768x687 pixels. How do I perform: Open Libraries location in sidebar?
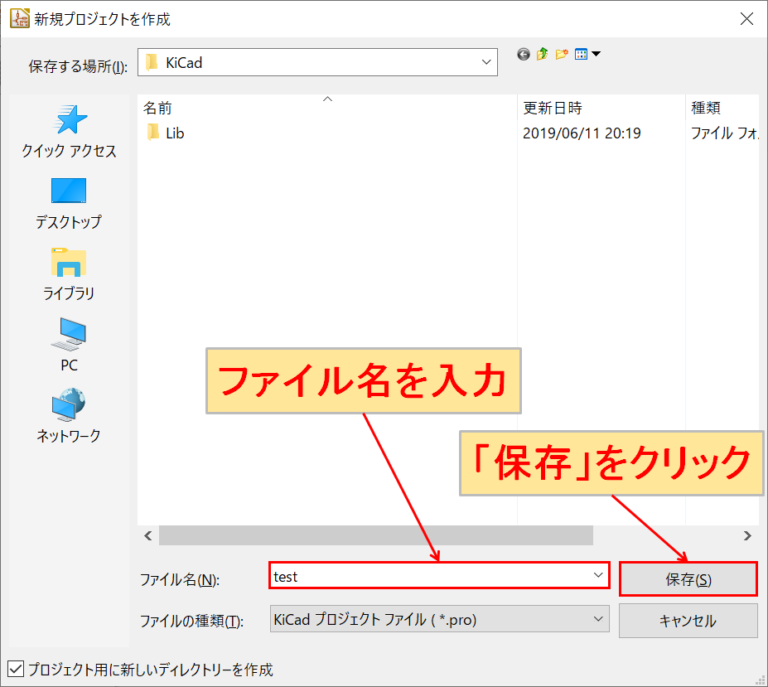pyautogui.click(x=69, y=274)
